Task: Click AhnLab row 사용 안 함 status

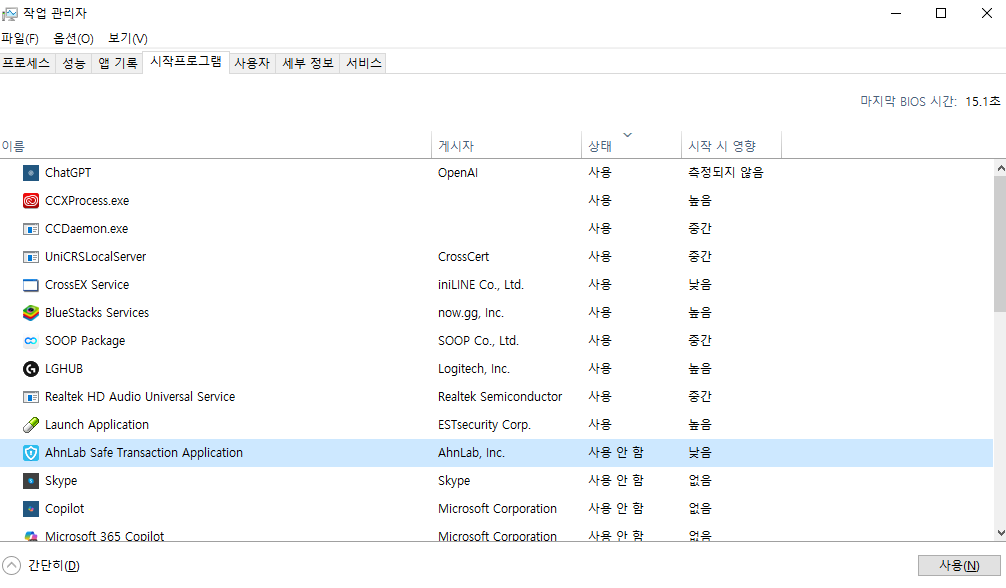Action: click(616, 453)
